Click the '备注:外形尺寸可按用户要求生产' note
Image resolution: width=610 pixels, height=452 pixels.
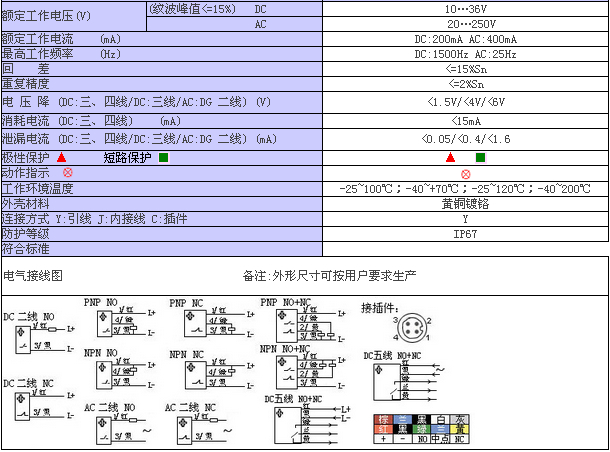coord(330,276)
